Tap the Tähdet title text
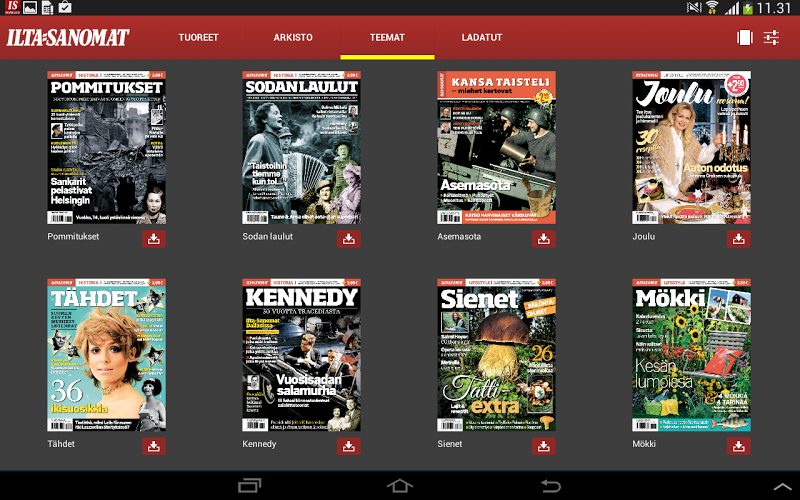The image size is (800, 500). [x=61, y=444]
